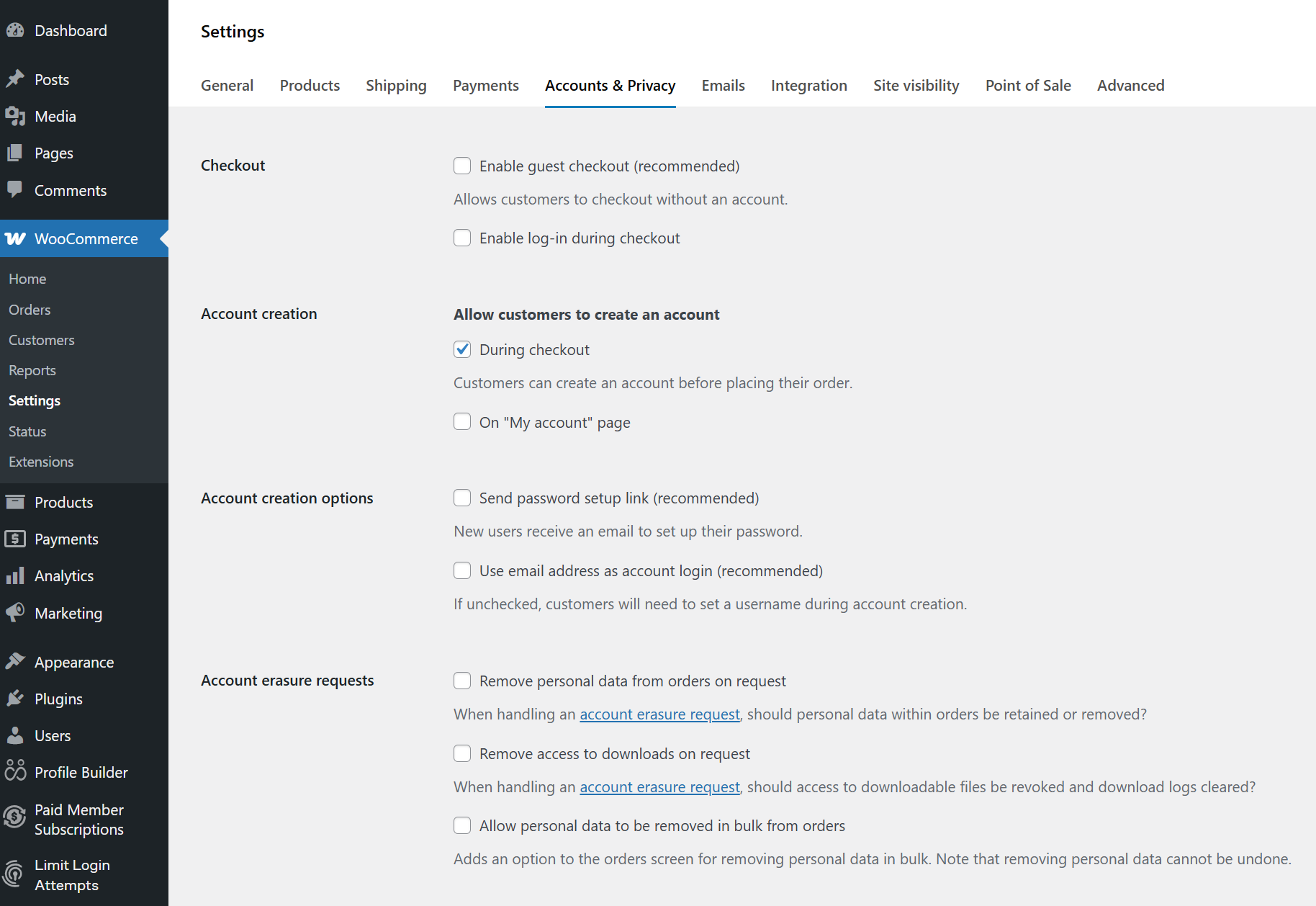Enable guest checkout checkbox
Screen dimensions: 1316x906
tap(462, 166)
